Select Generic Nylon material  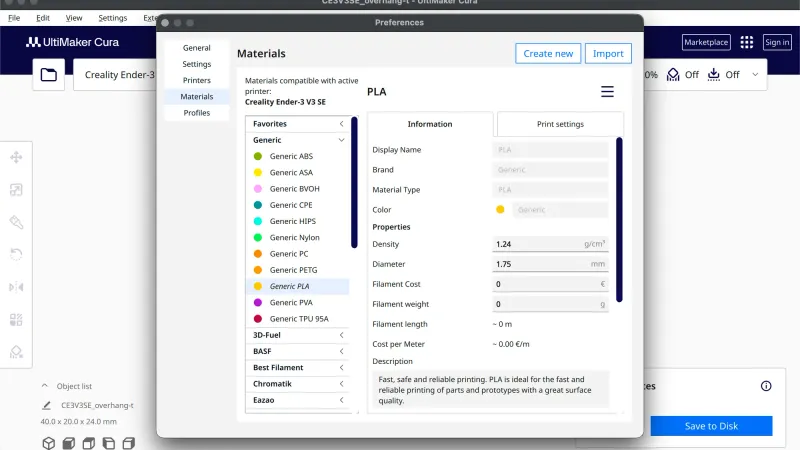[x=297, y=237]
